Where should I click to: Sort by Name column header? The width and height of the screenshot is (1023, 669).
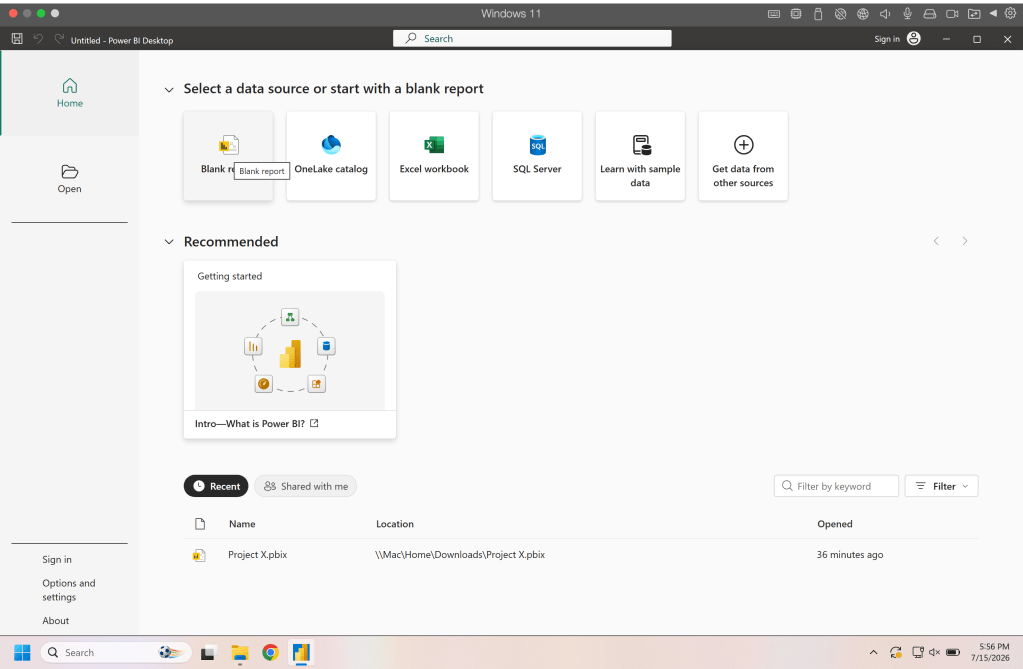pyautogui.click(x=242, y=524)
